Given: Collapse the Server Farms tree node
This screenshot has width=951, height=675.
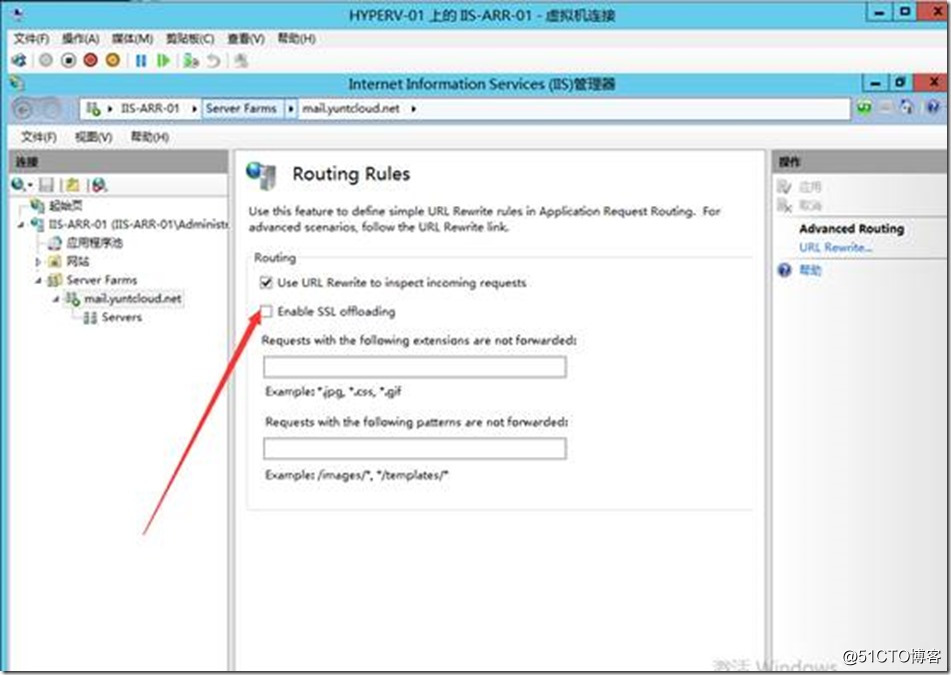Looking at the screenshot, I should point(38,280).
